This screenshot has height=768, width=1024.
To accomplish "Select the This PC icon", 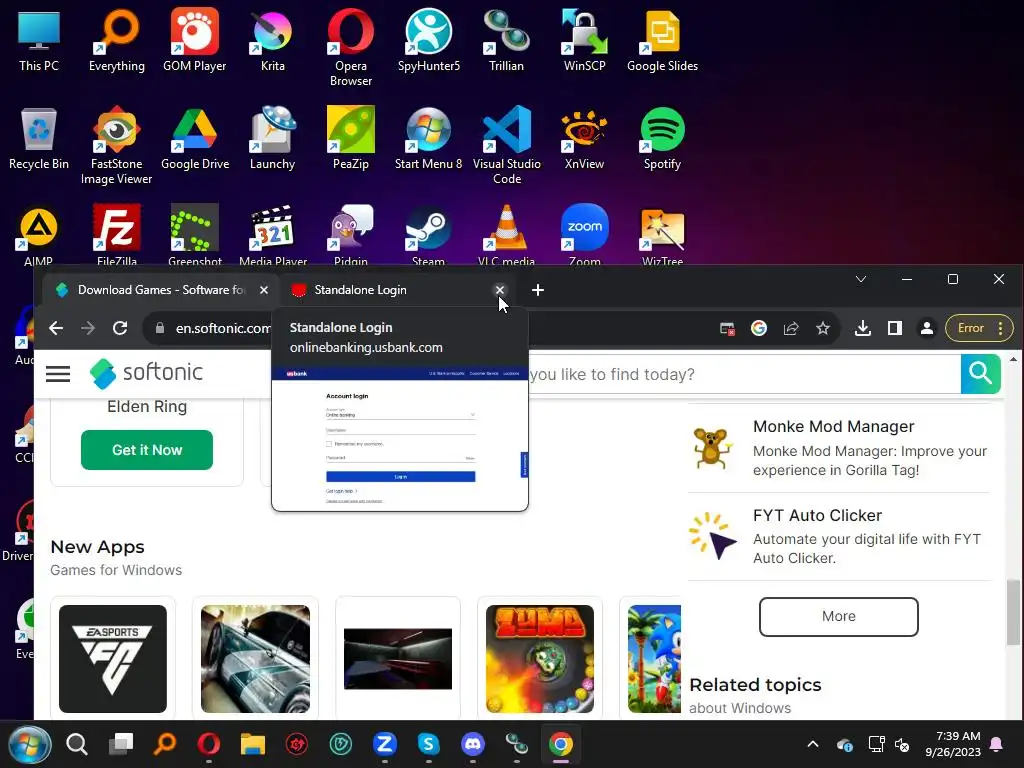I will (x=39, y=40).
